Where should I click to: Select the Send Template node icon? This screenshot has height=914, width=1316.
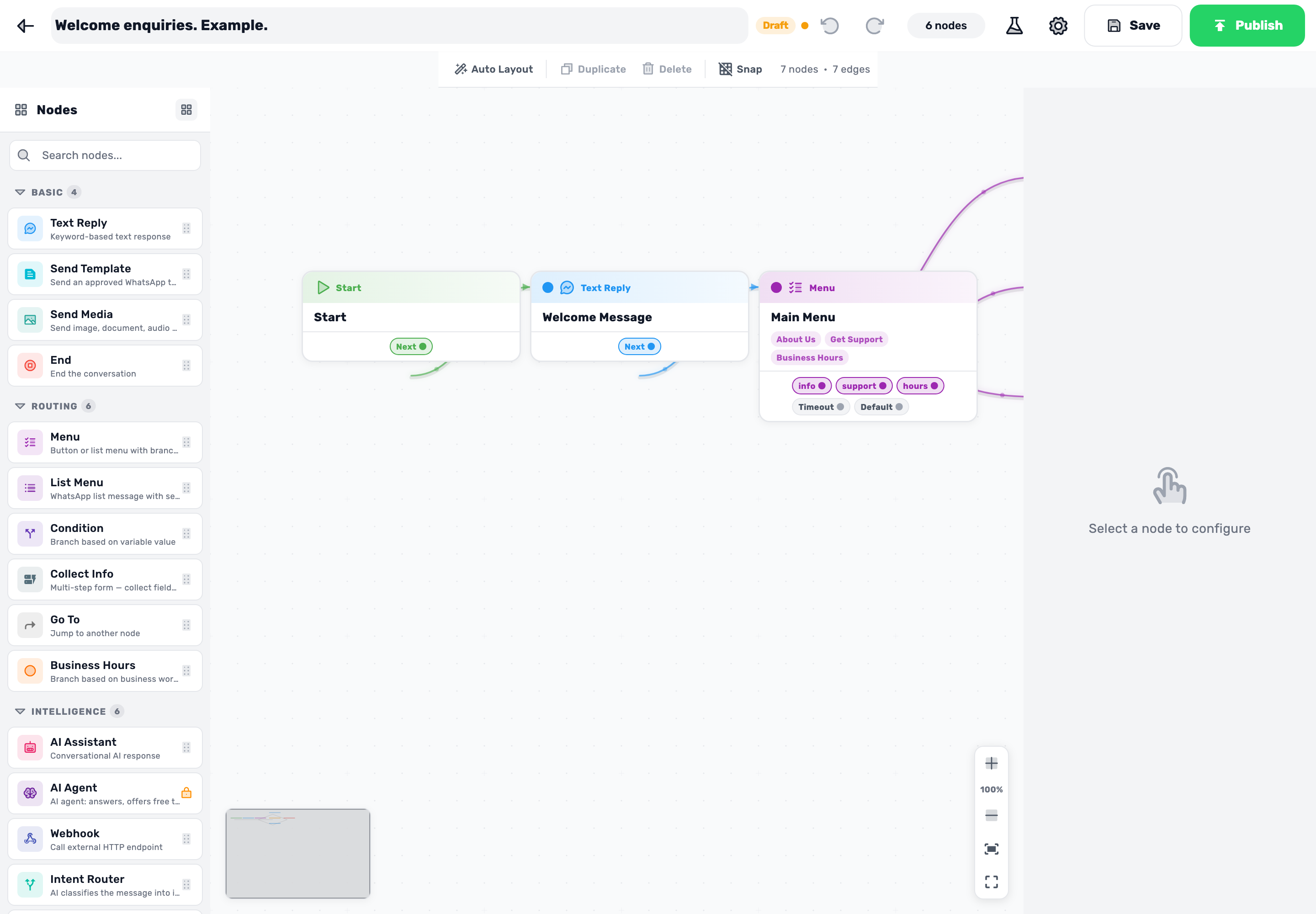[x=30, y=274]
